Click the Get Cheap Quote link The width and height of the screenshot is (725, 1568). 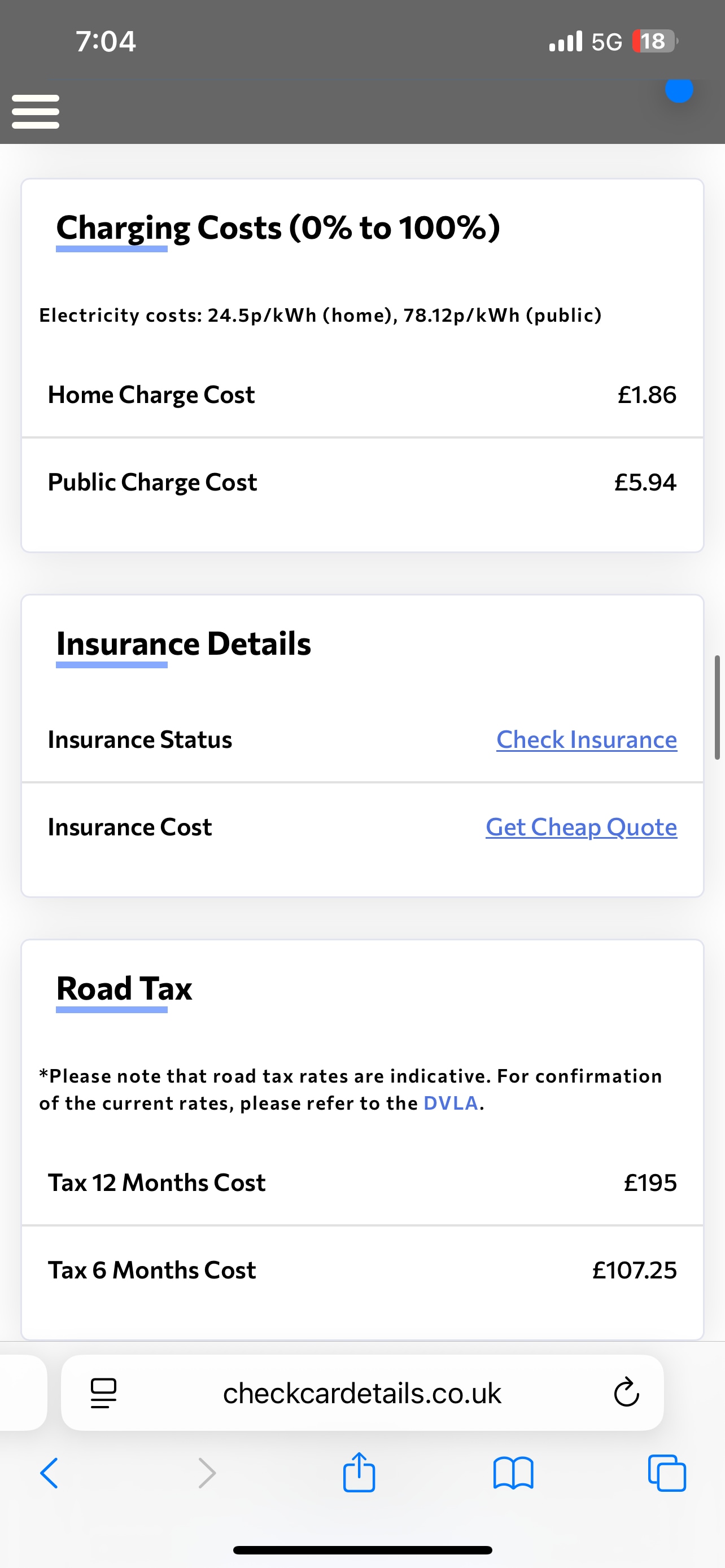pos(580,827)
